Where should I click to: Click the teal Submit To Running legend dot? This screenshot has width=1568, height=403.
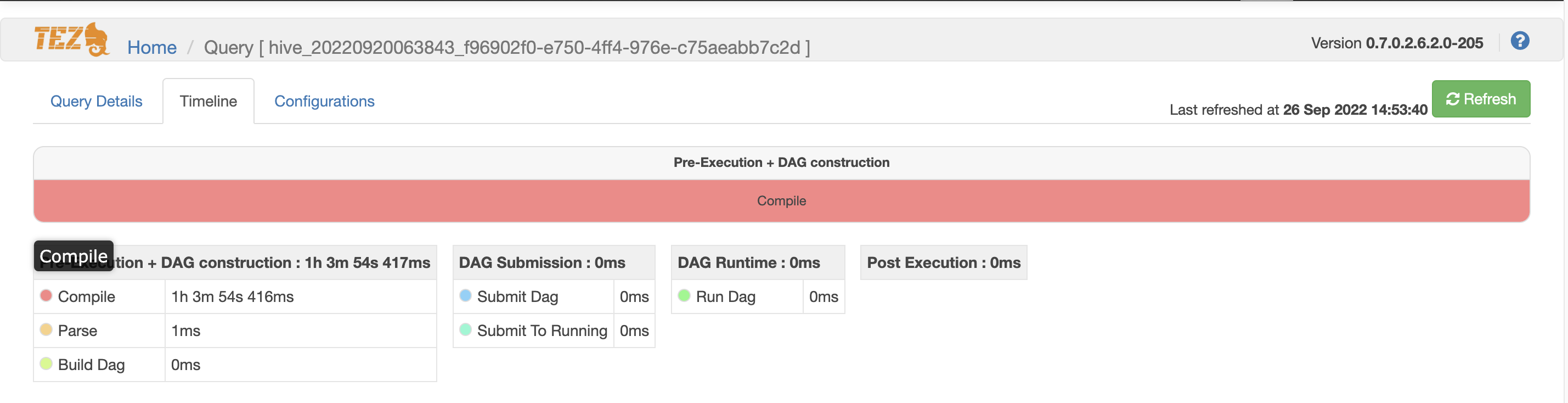point(465,331)
